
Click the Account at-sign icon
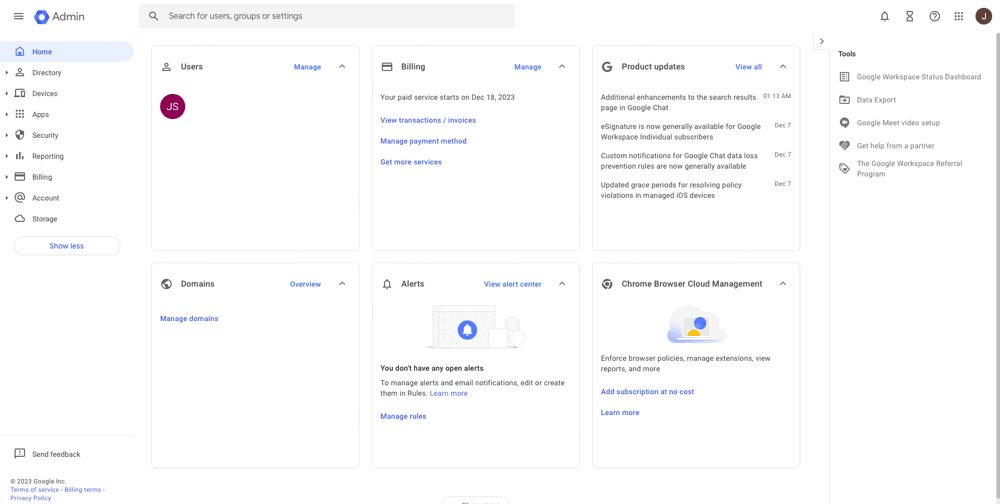coord(20,198)
